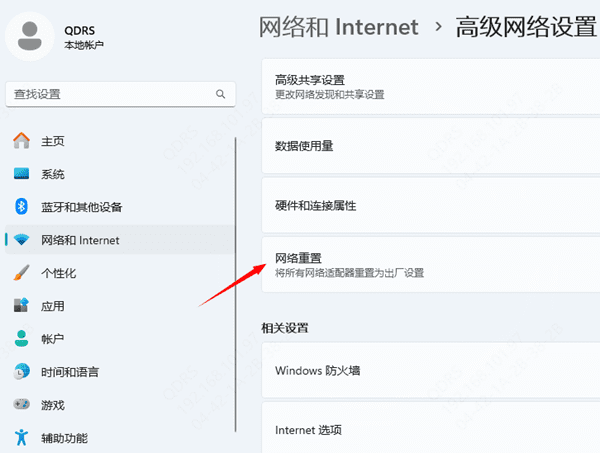This screenshot has height=453, width=600.
Task: Go to 蓝牙和其他设备 settings
Action: click(x=120, y=207)
